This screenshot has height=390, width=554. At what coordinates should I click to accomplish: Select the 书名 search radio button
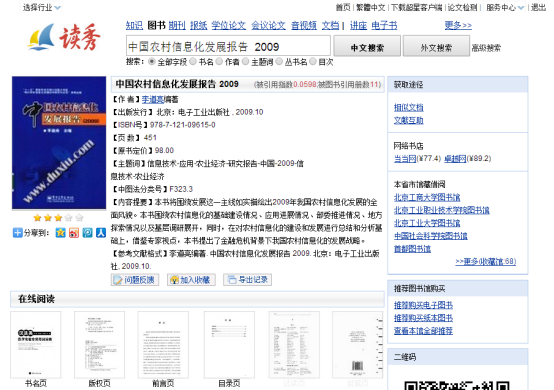pyautogui.click(x=193, y=62)
